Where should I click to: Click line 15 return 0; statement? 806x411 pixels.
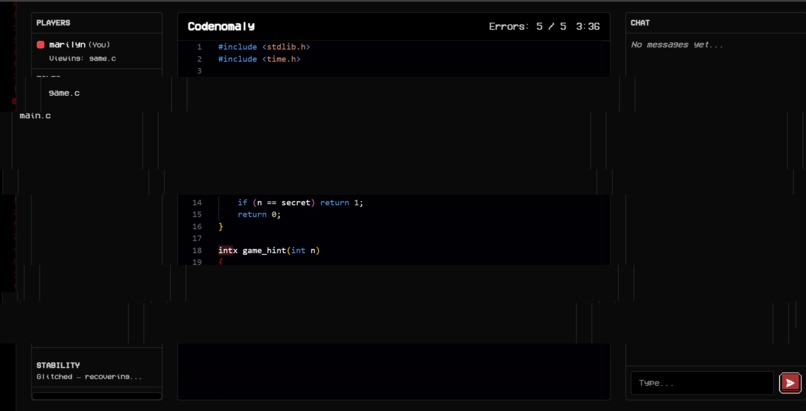pyautogui.click(x=259, y=215)
